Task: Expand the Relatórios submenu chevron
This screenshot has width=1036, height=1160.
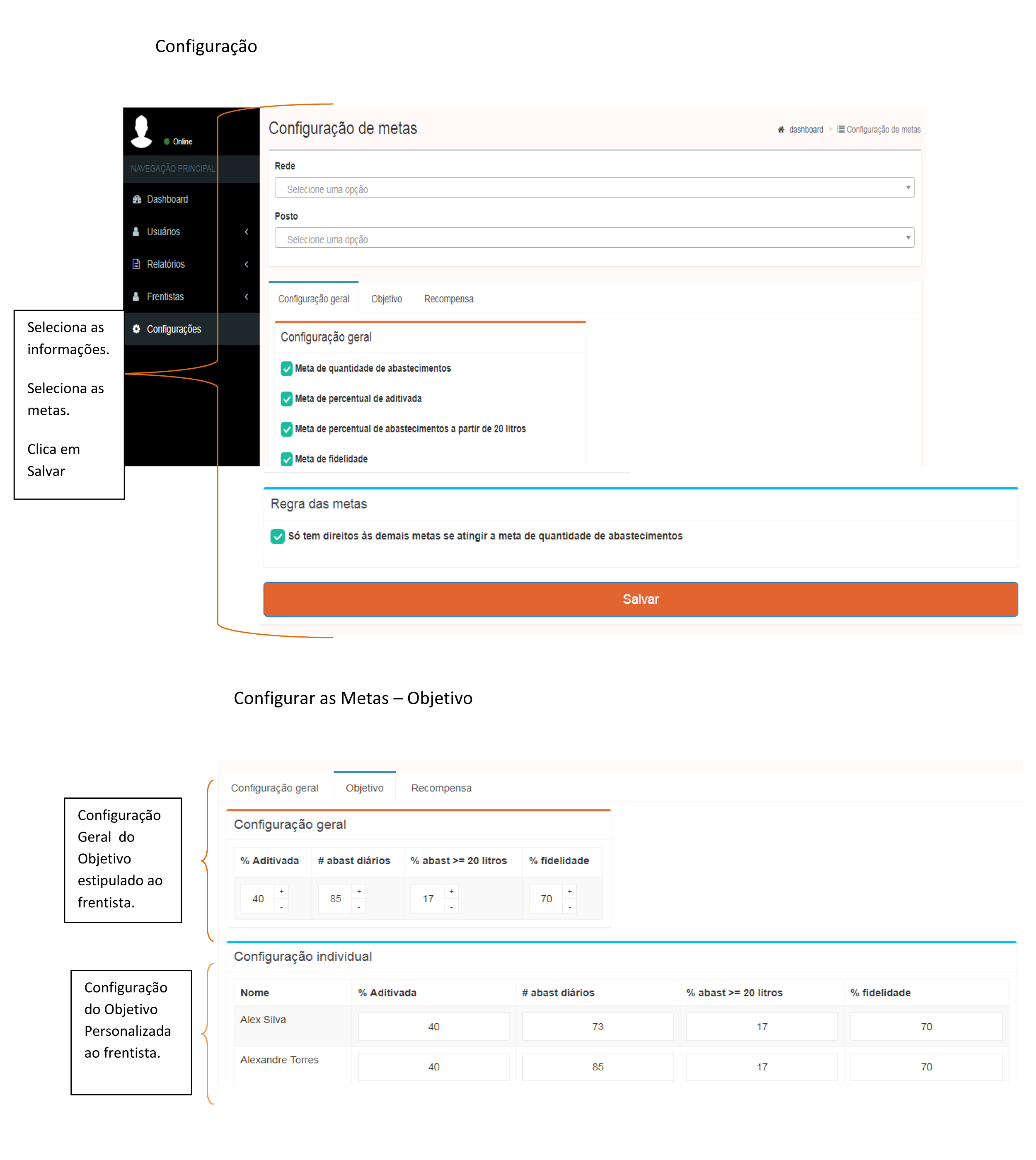Action: click(247, 264)
